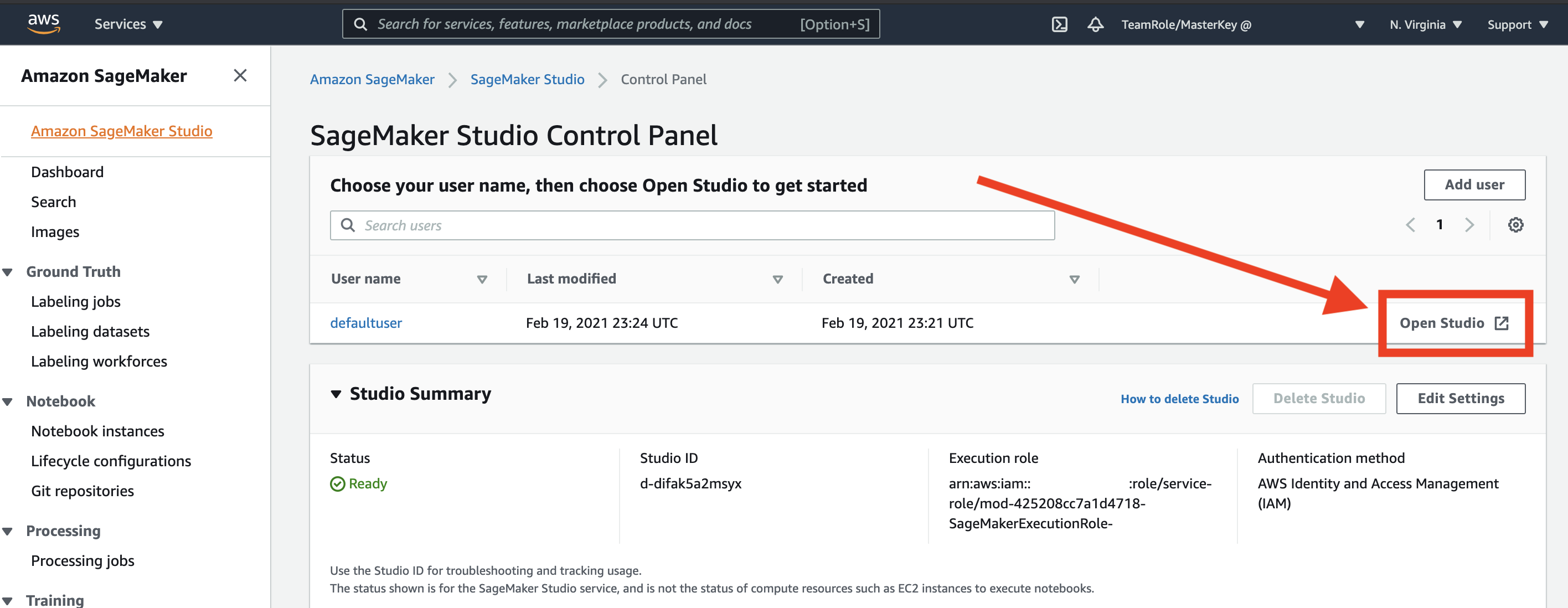Select Dashboard in the sidebar

pos(67,172)
